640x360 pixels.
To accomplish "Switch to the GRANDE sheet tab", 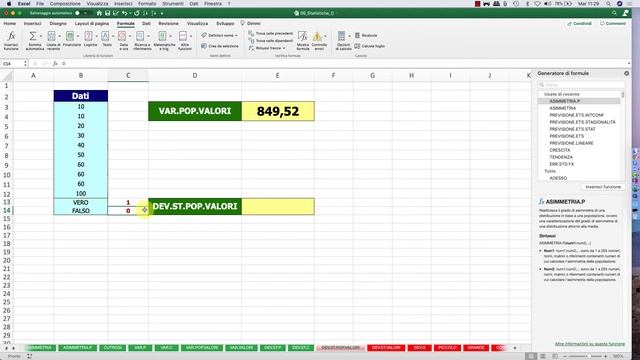I will click(476, 348).
